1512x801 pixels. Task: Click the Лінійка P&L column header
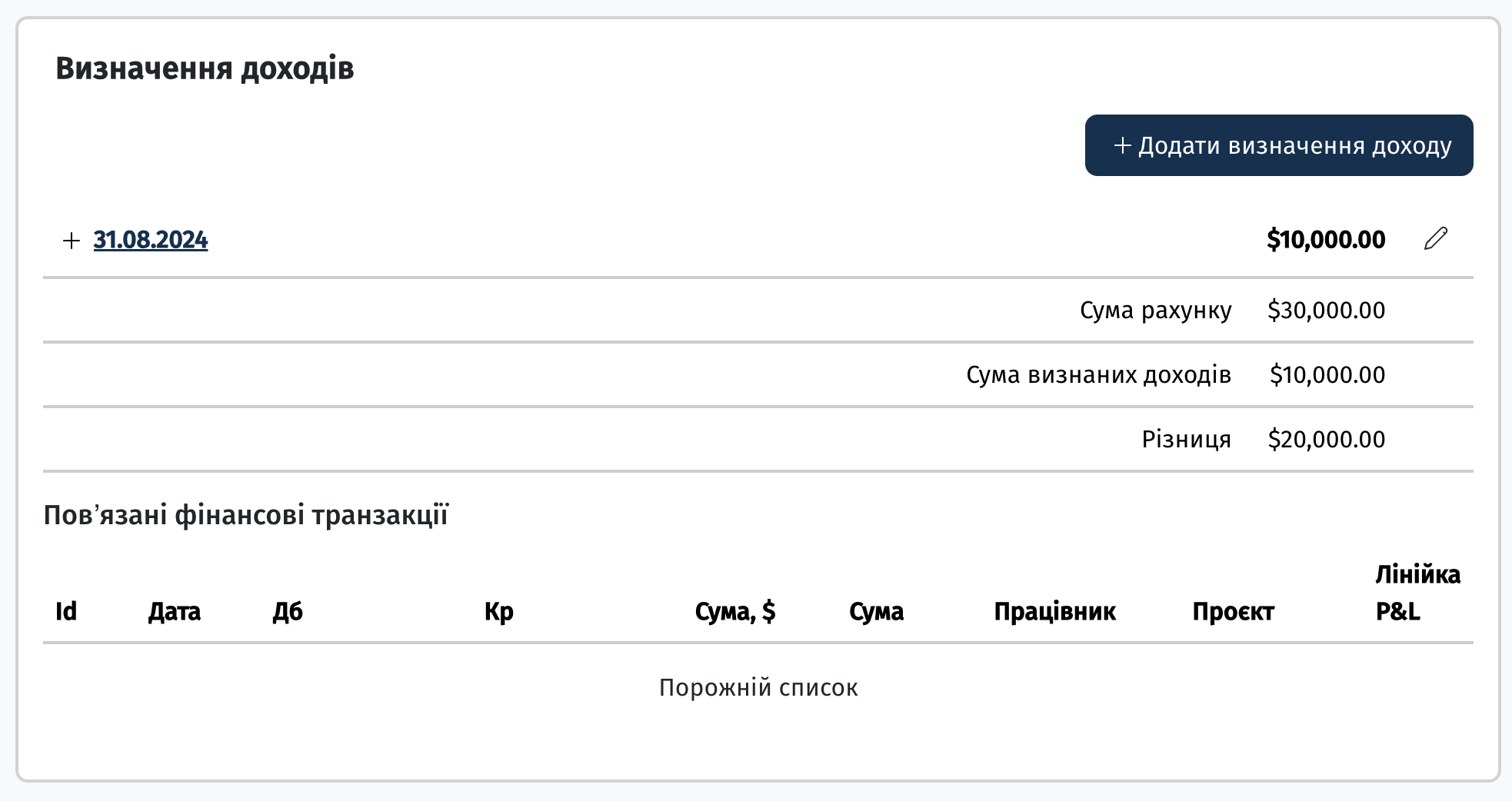click(1417, 593)
